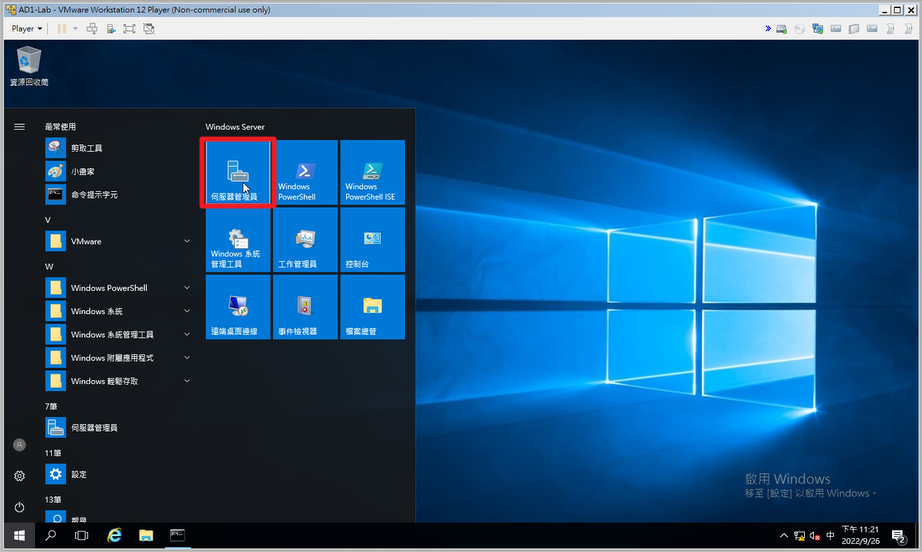This screenshot has height=552, width=922.
Task: Expand the Windows 系統管理工具 folder
Action: click(119, 334)
